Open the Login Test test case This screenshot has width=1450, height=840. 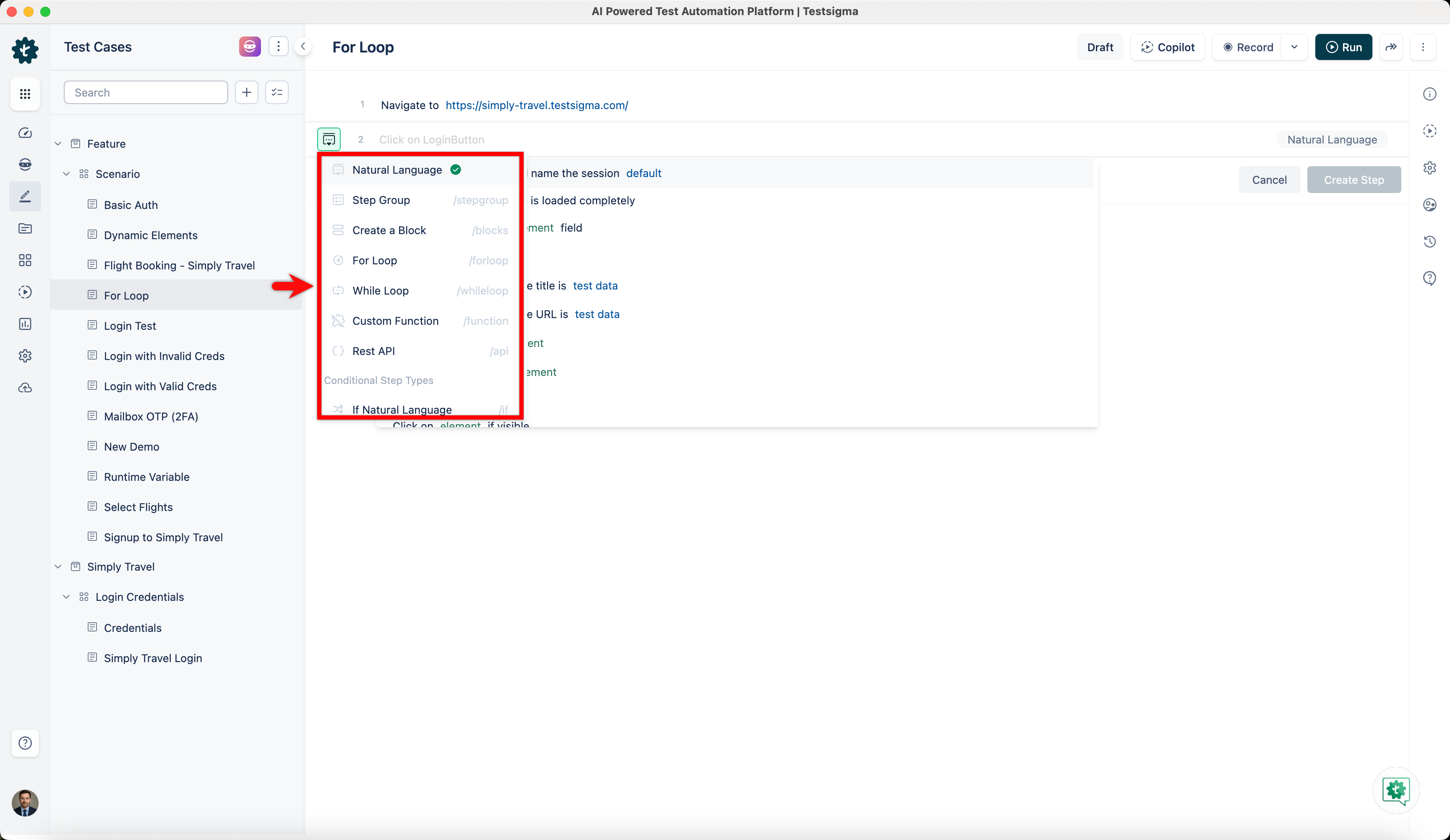point(130,326)
